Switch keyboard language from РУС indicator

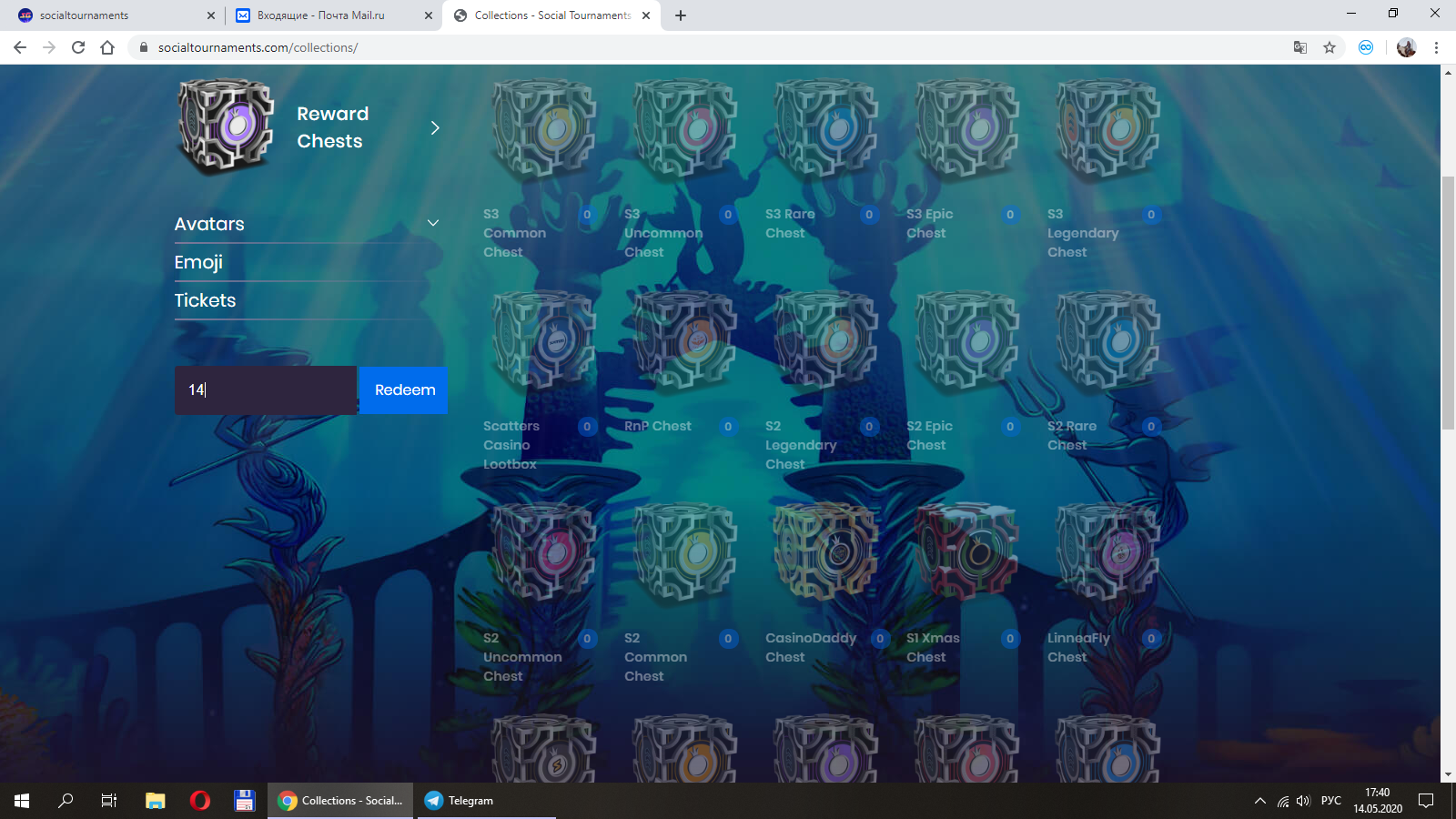(x=1331, y=801)
